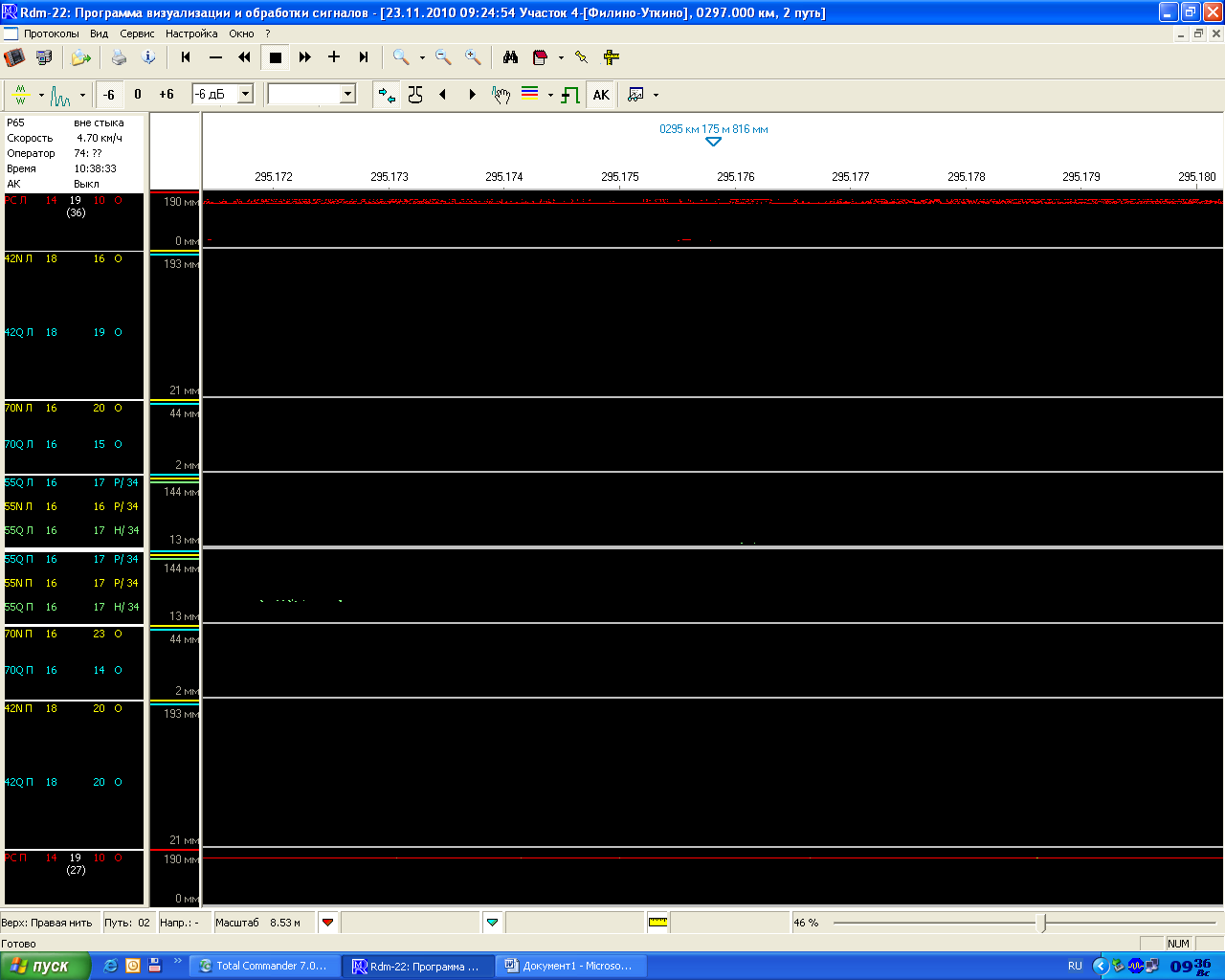Open the waveform icon dropdown arrow
Screen dimensions: 1225x980
point(82,95)
